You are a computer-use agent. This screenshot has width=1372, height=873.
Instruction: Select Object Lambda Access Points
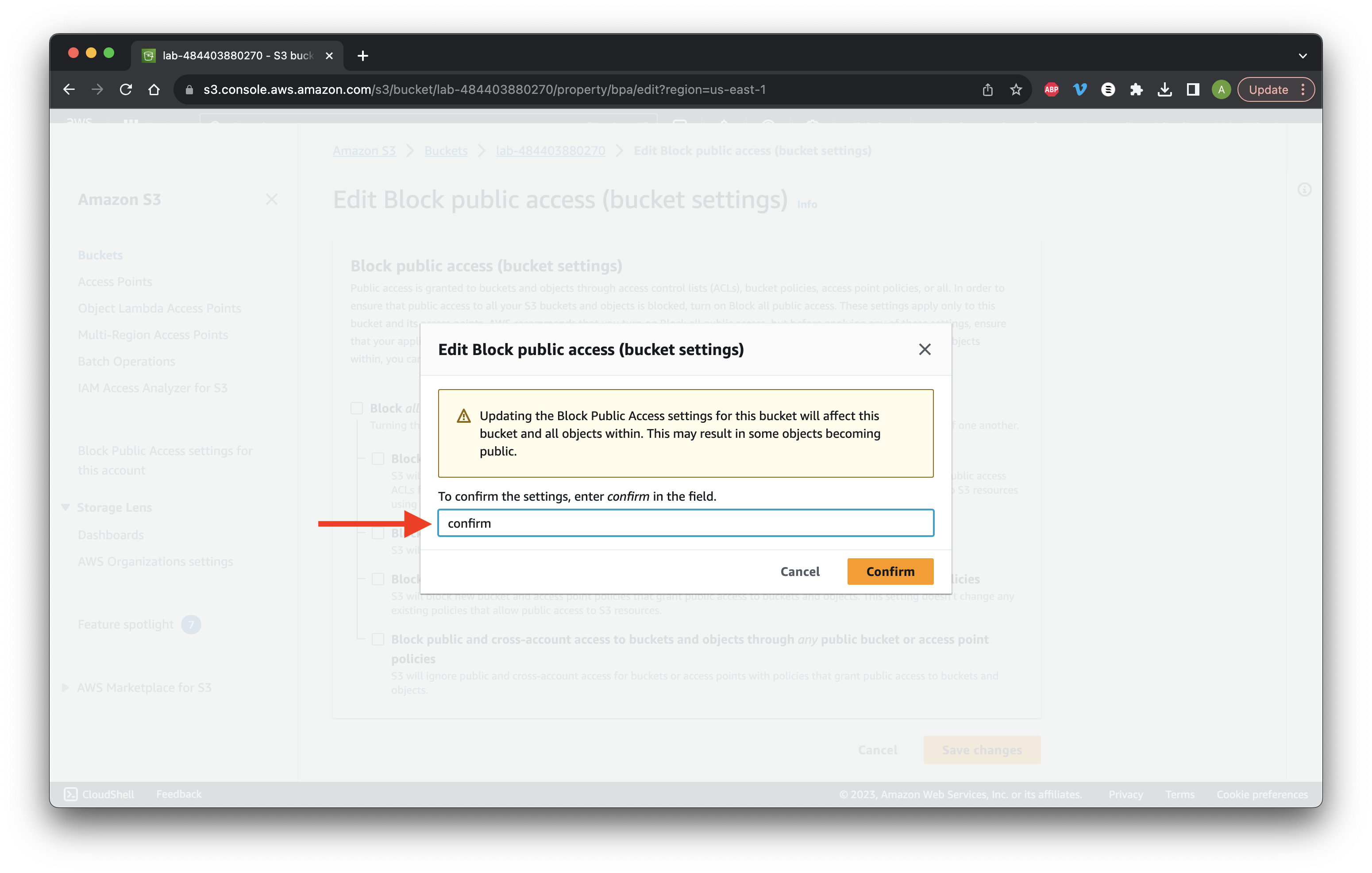(159, 308)
